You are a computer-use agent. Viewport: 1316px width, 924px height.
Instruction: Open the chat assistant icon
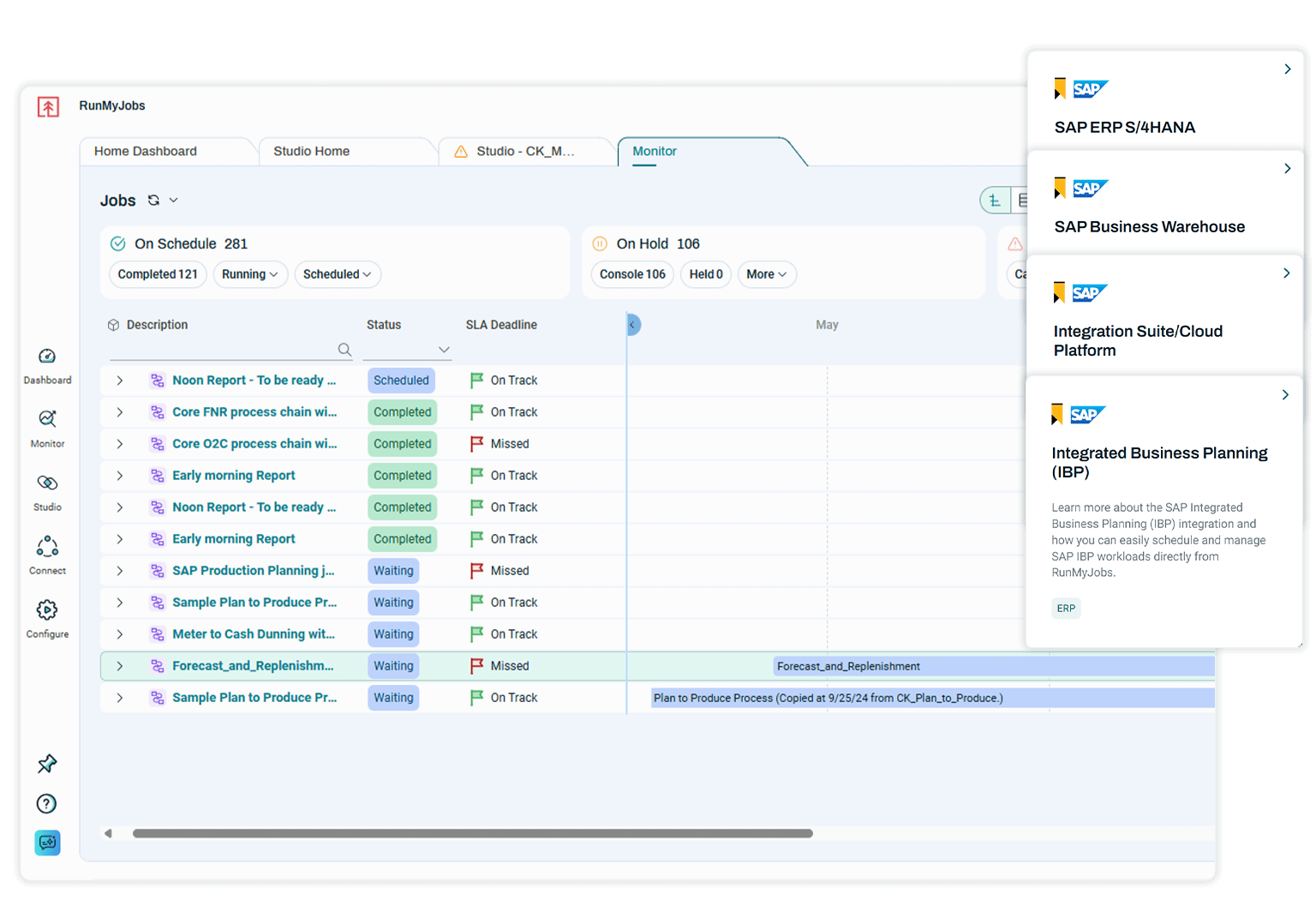click(47, 843)
